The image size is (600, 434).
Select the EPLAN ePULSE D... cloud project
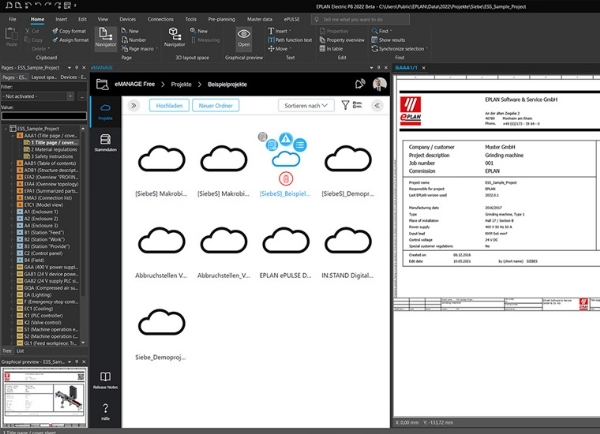coord(285,253)
